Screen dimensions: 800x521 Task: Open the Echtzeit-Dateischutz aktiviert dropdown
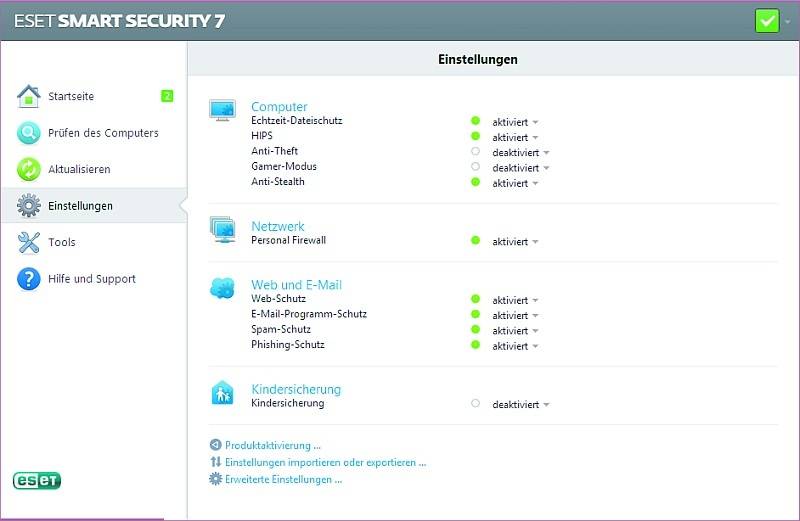515,122
